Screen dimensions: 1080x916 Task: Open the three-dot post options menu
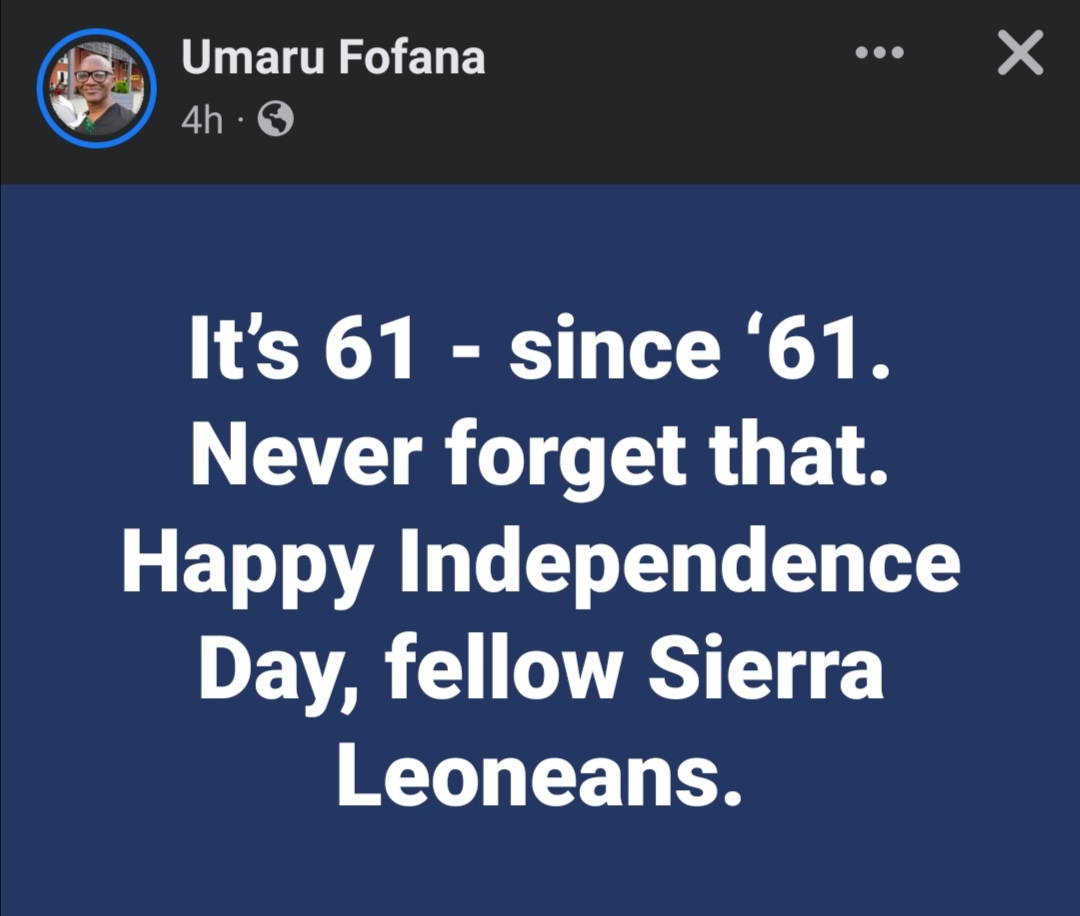(x=880, y=54)
